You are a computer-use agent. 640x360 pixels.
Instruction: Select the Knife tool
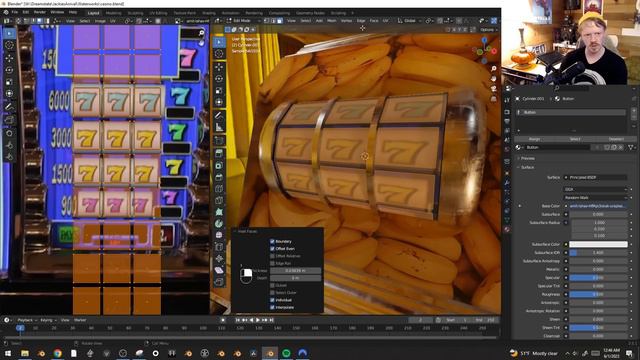coord(219,200)
